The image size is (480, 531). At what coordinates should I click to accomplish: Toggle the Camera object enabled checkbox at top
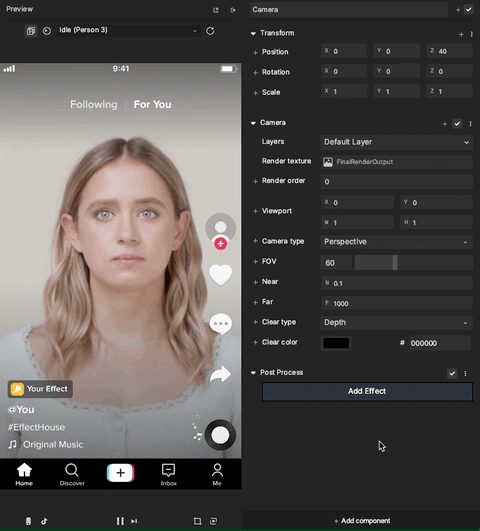pos(468,9)
